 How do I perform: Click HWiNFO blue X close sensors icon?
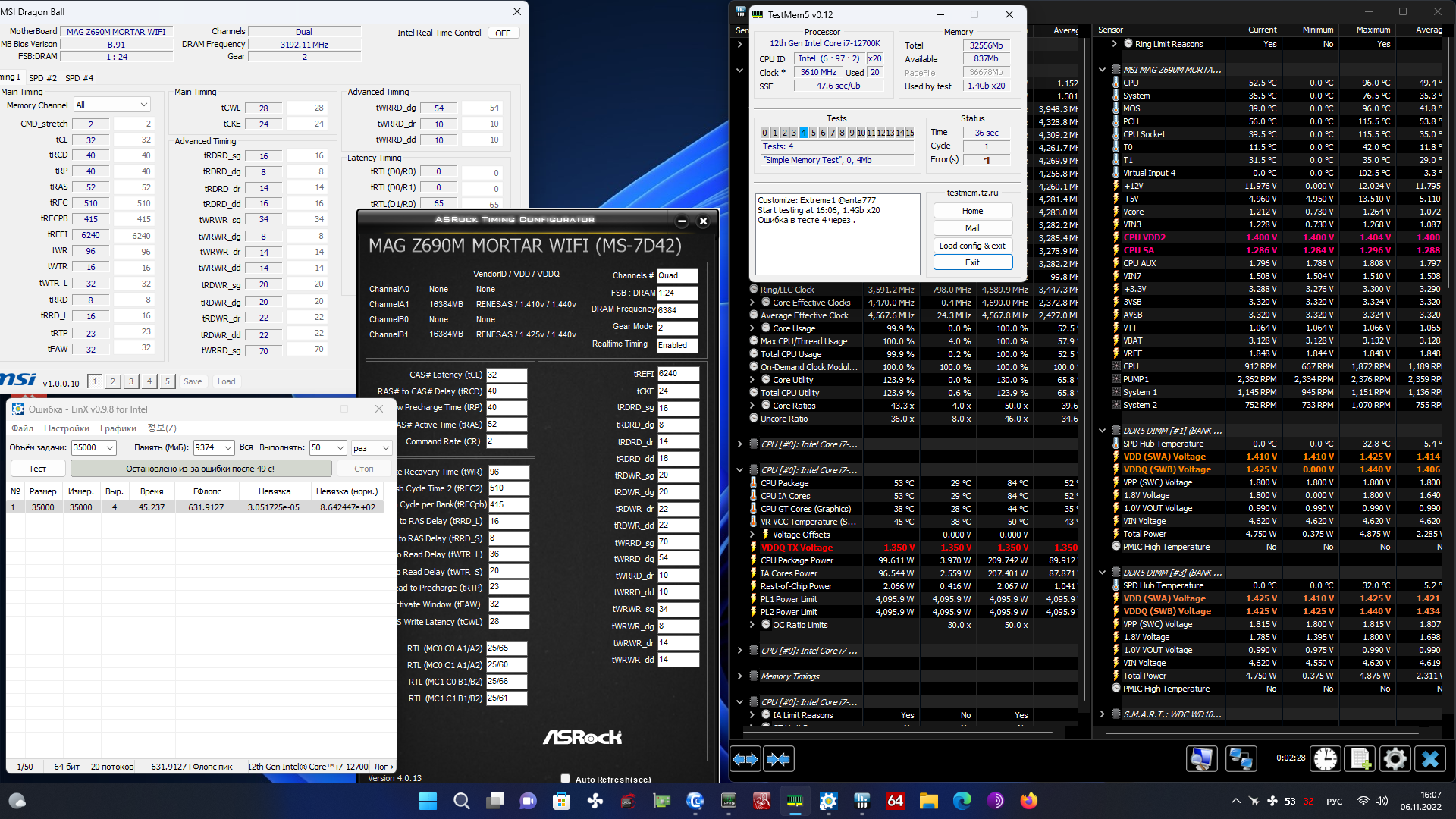1430,759
